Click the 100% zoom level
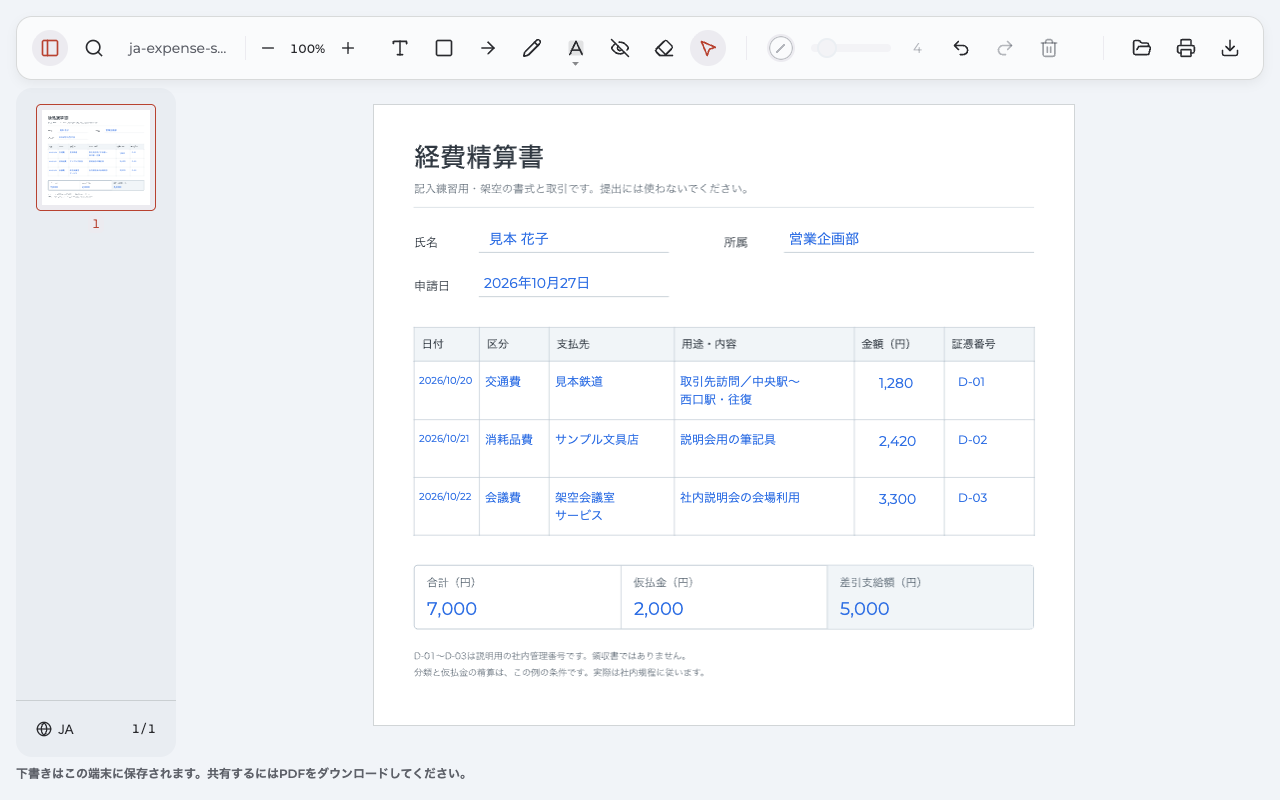Viewport: 1280px width, 800px height. [308, 48]
